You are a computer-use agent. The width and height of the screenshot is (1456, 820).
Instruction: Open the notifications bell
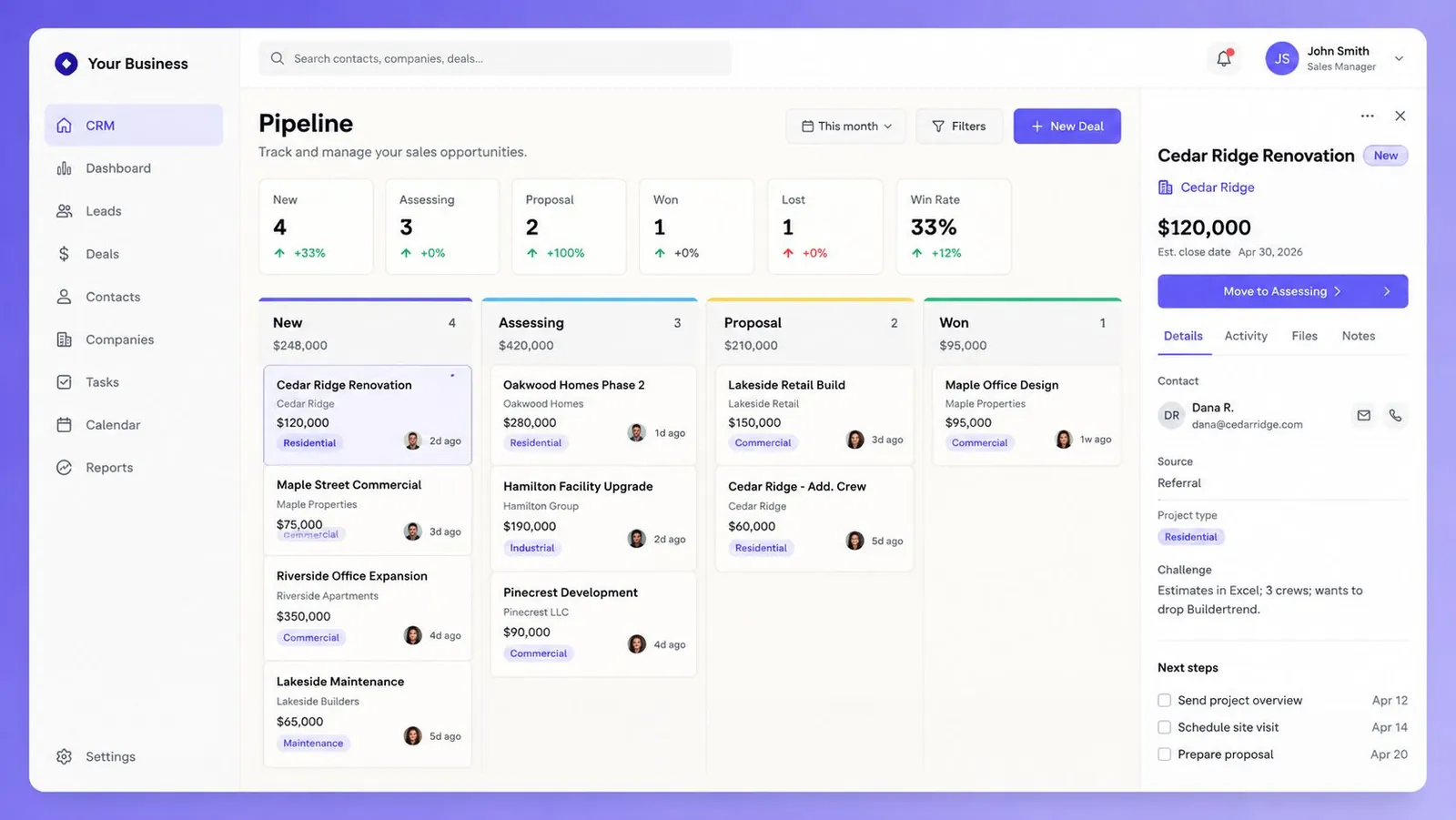1224,59
